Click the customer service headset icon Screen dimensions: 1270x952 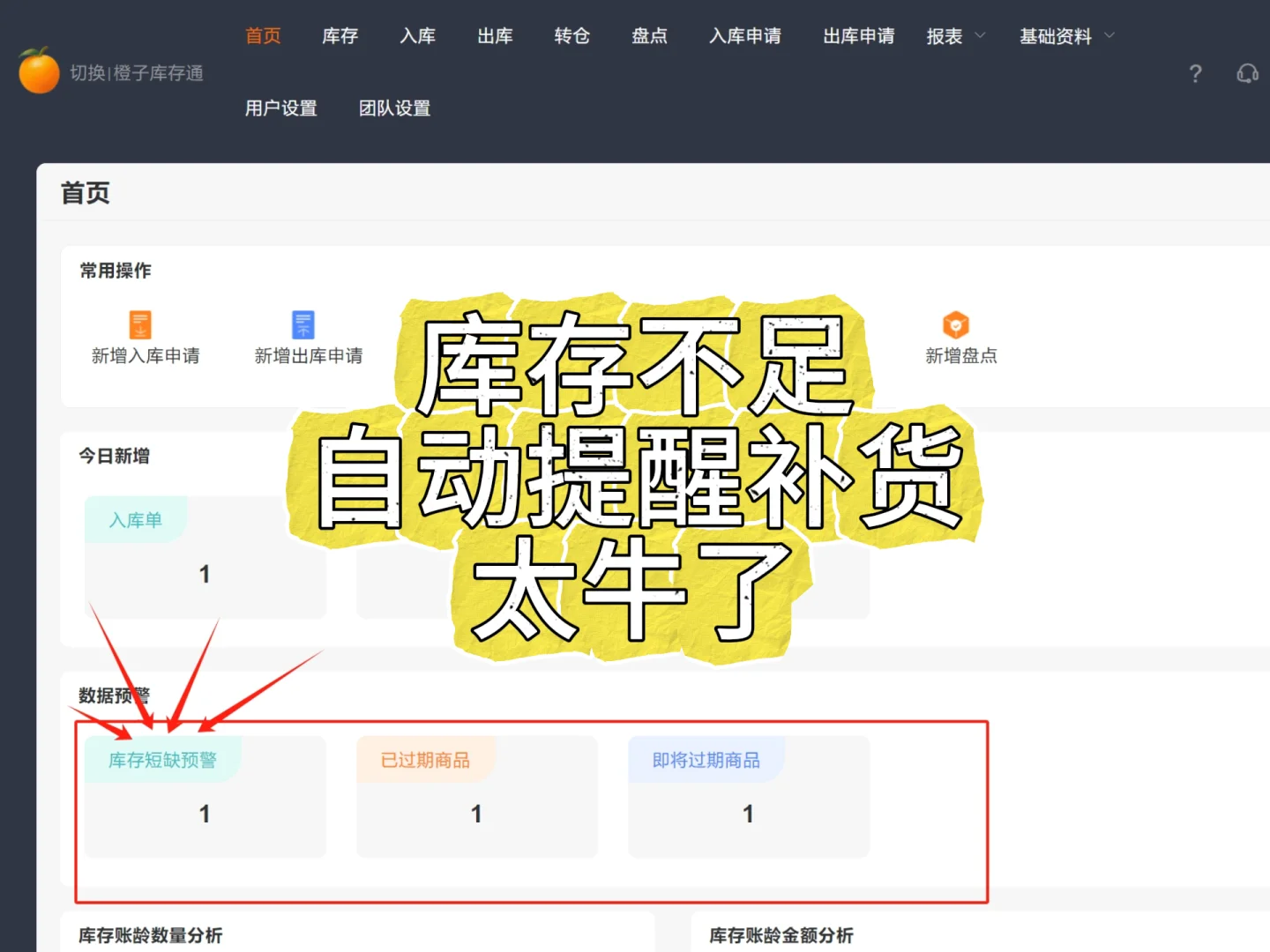1246,74
